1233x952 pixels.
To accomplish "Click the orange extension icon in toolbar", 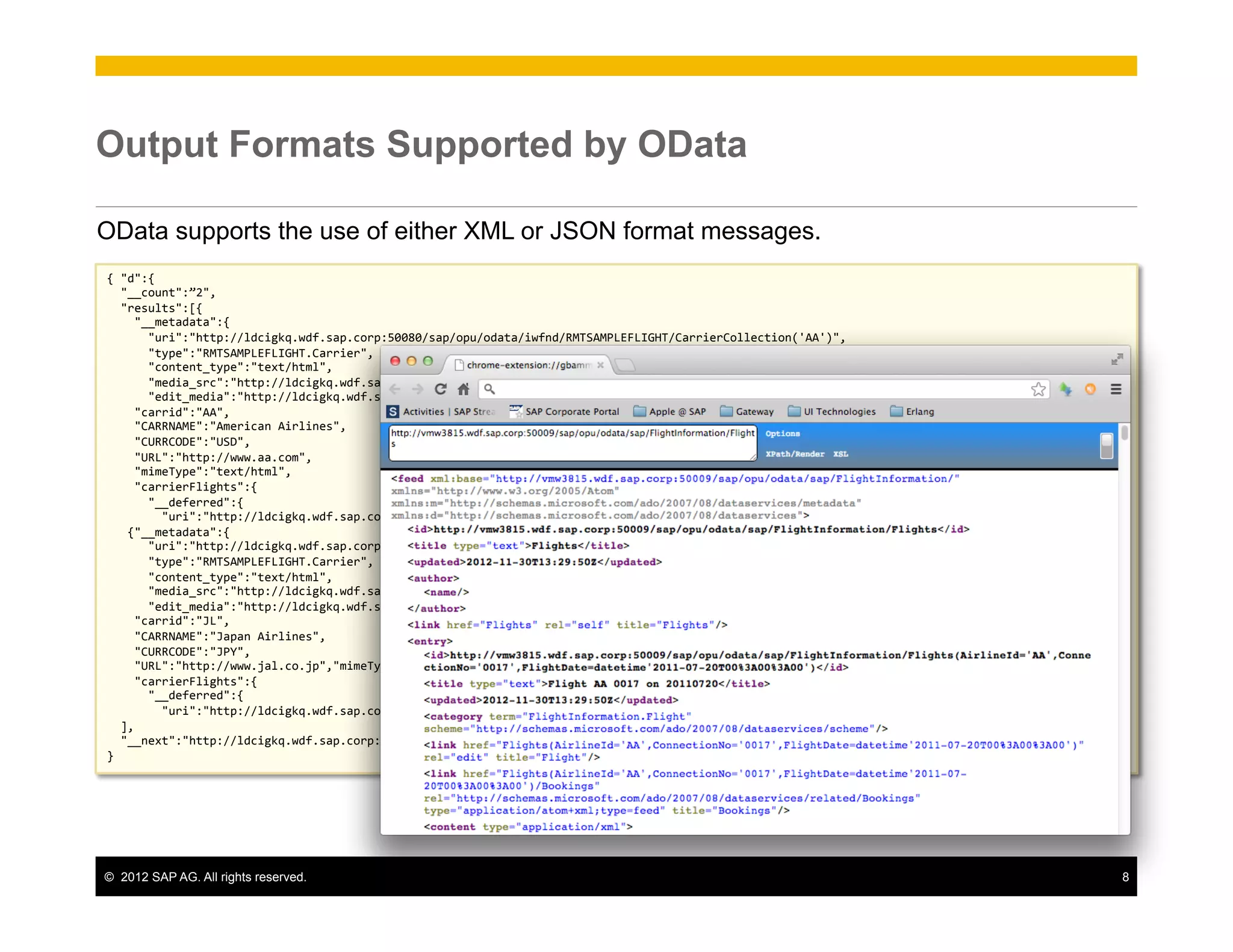I will (x=1090, y=389).
